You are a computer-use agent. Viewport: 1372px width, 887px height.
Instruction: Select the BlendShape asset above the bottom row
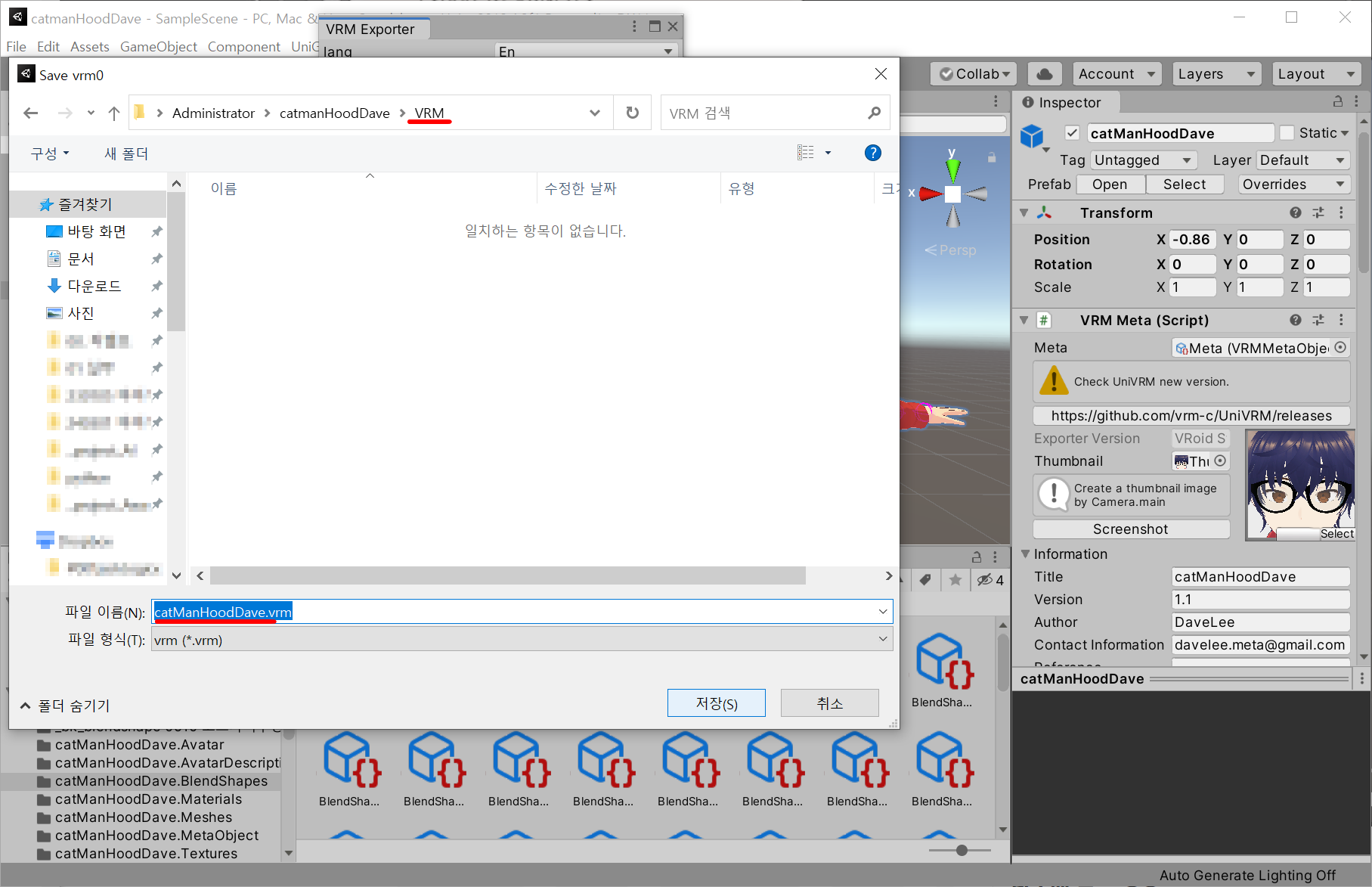[943, 671]
